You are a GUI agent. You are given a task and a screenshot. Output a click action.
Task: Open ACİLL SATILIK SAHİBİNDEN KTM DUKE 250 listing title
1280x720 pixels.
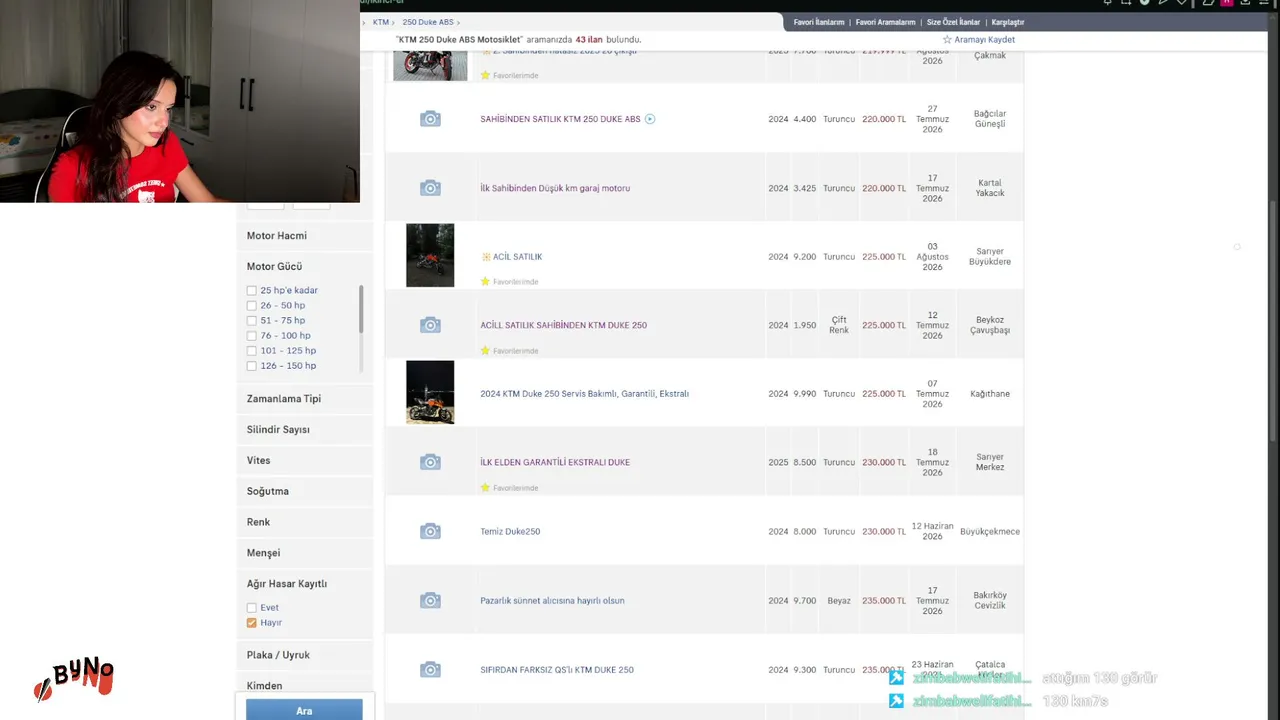point(563,325)
